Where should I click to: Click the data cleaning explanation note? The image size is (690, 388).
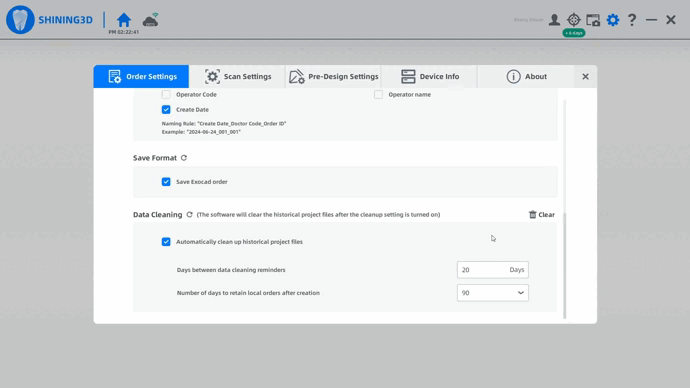318,215
